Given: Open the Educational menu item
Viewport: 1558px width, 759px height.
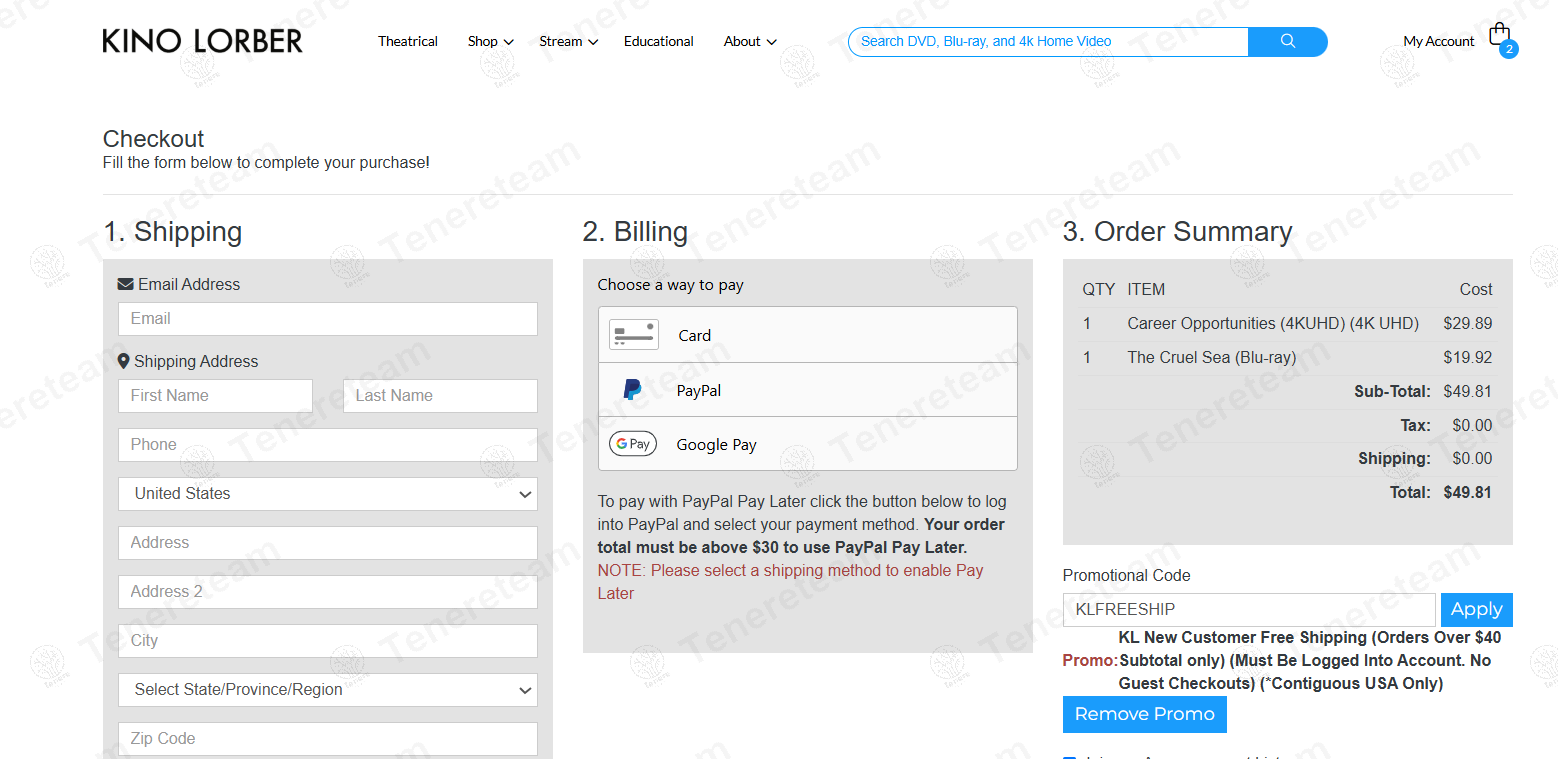Looking at the screenshot, I should (658, 41).
